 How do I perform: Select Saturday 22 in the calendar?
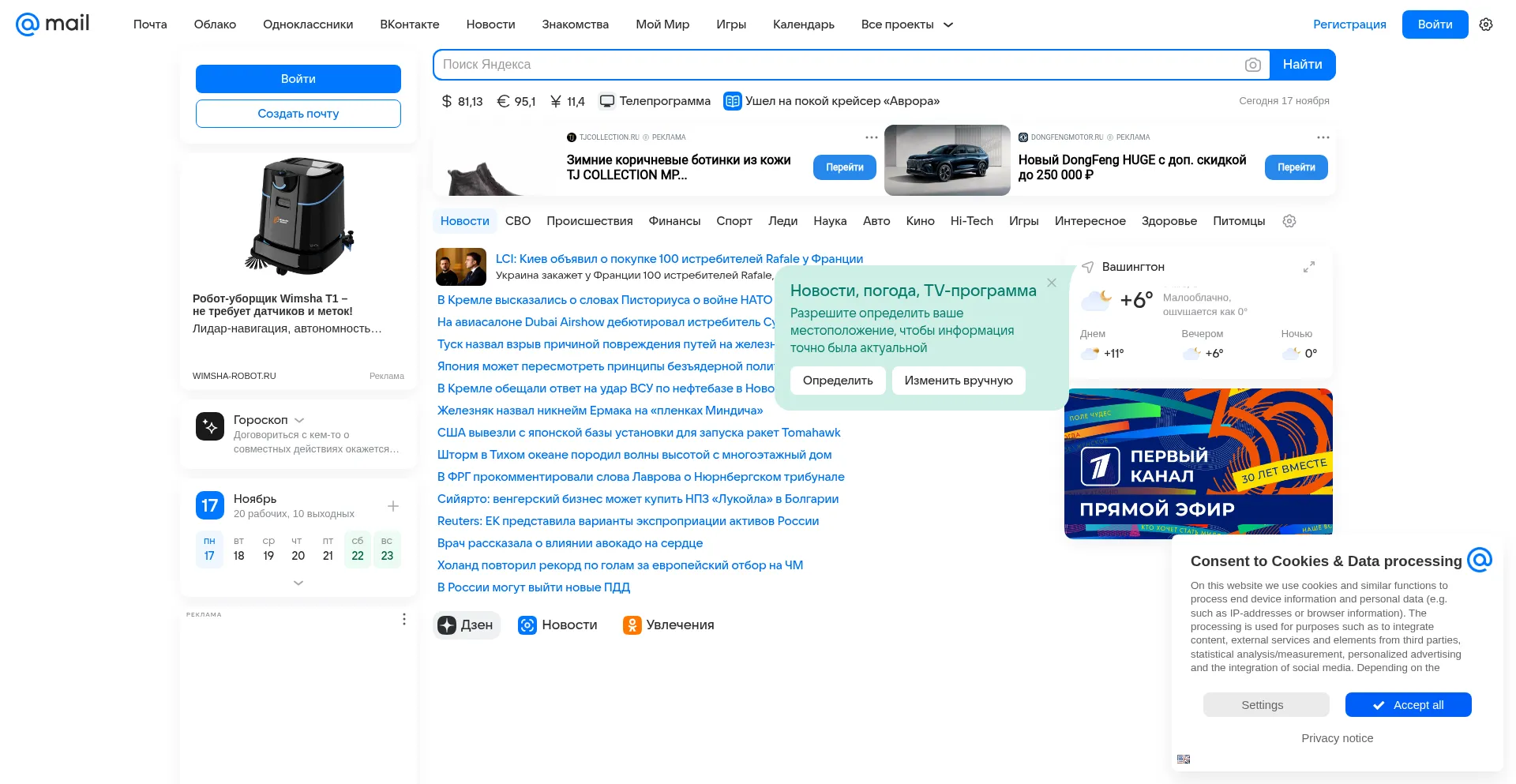pyautogui.click(x=358, y=550)
